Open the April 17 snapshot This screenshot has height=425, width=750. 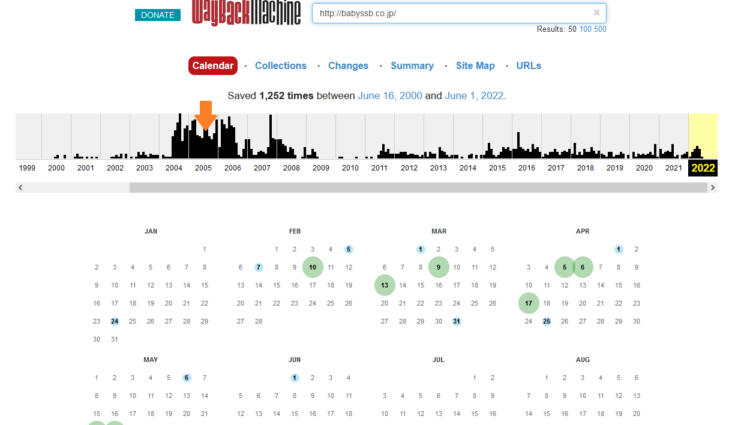529,303
